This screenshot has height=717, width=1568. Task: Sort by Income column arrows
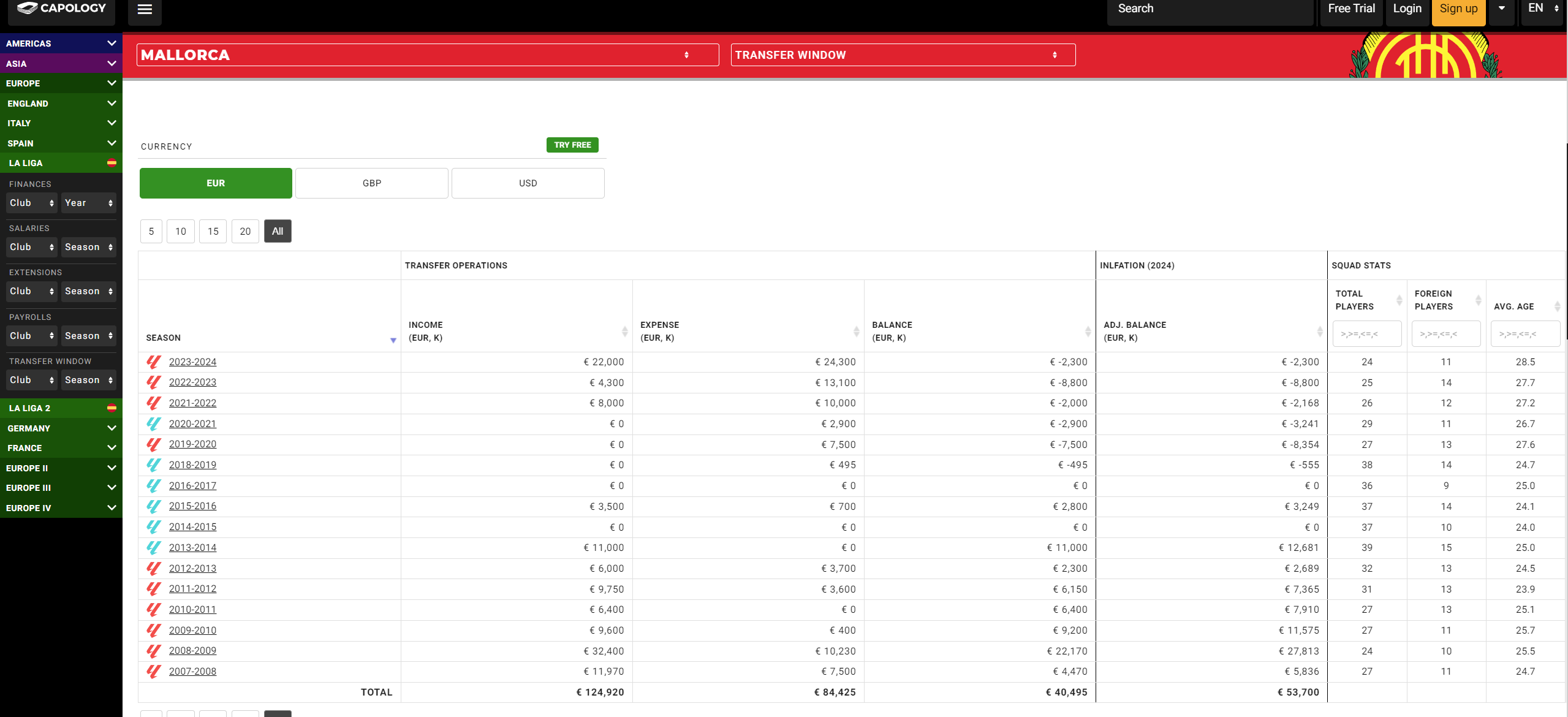click(625, 332)
